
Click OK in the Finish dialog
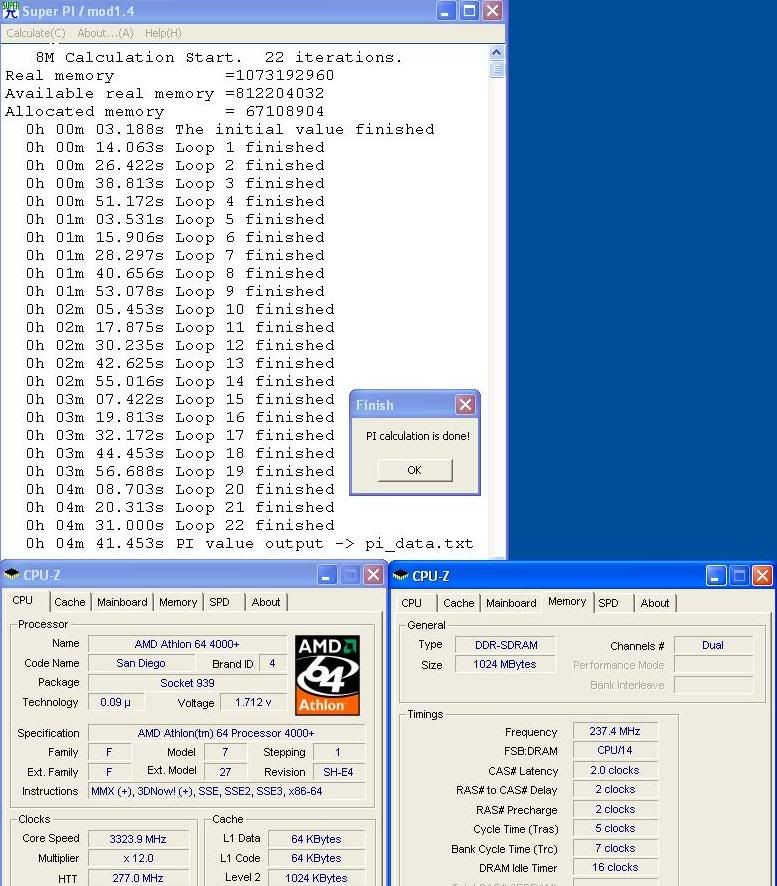[415, 470]
